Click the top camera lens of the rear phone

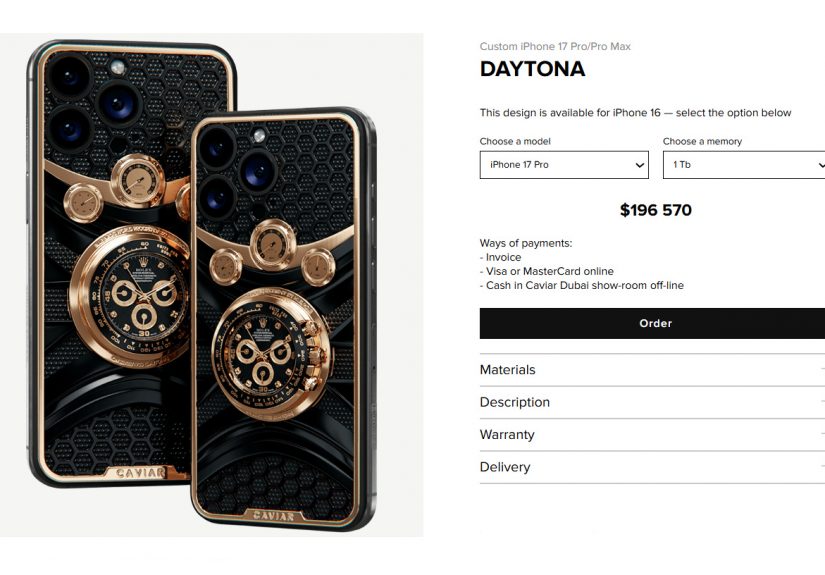69,77
